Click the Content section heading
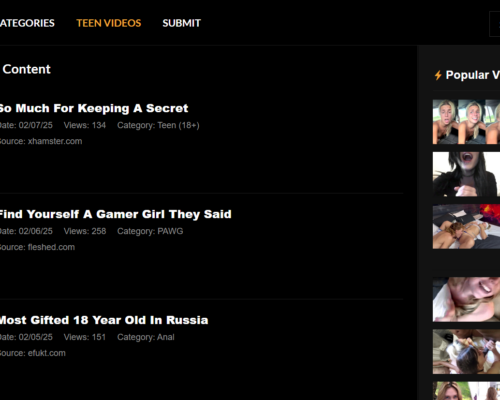 [x=26, y=69]
